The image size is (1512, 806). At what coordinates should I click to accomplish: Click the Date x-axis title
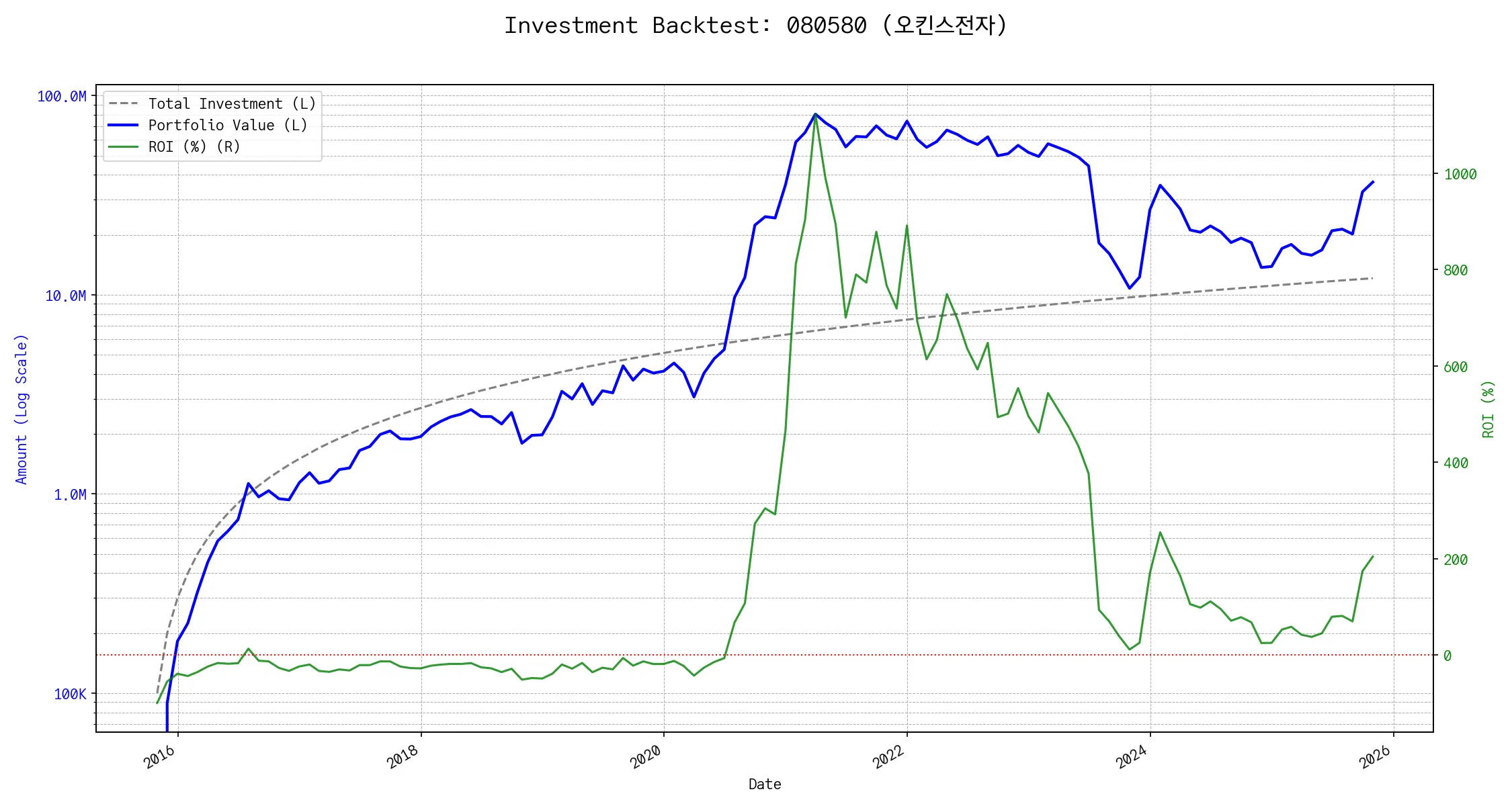pyautogui.click(x=765, y=785)
